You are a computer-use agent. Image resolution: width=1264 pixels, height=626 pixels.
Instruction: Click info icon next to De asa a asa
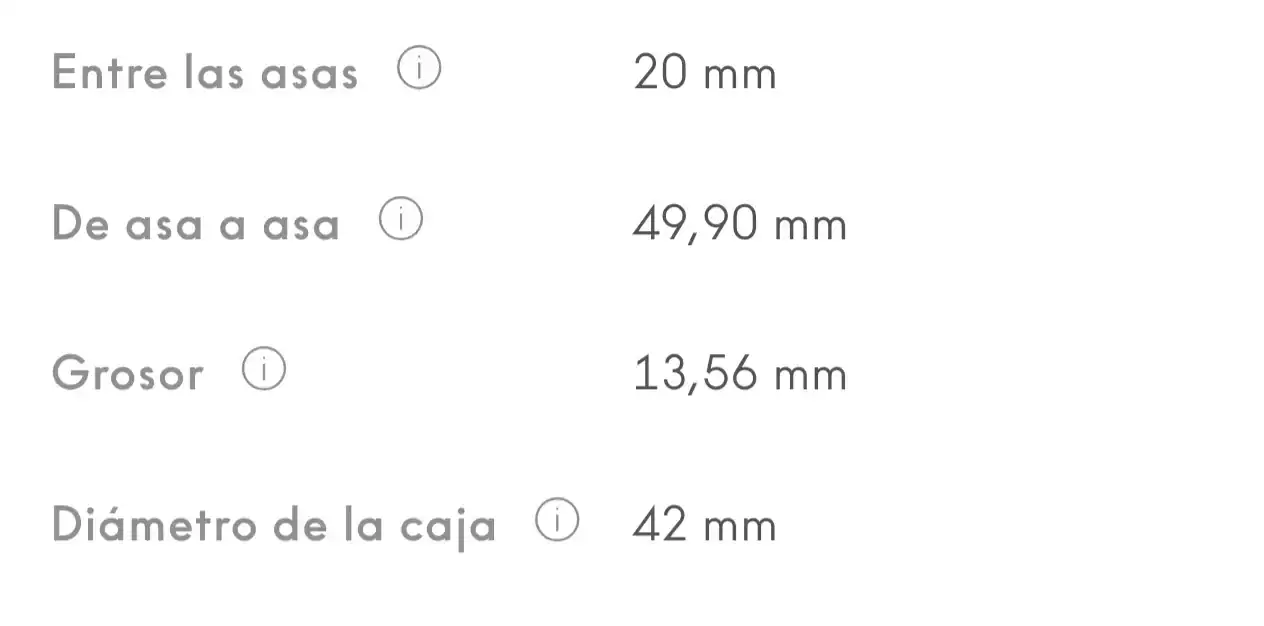tap(401, 220)
